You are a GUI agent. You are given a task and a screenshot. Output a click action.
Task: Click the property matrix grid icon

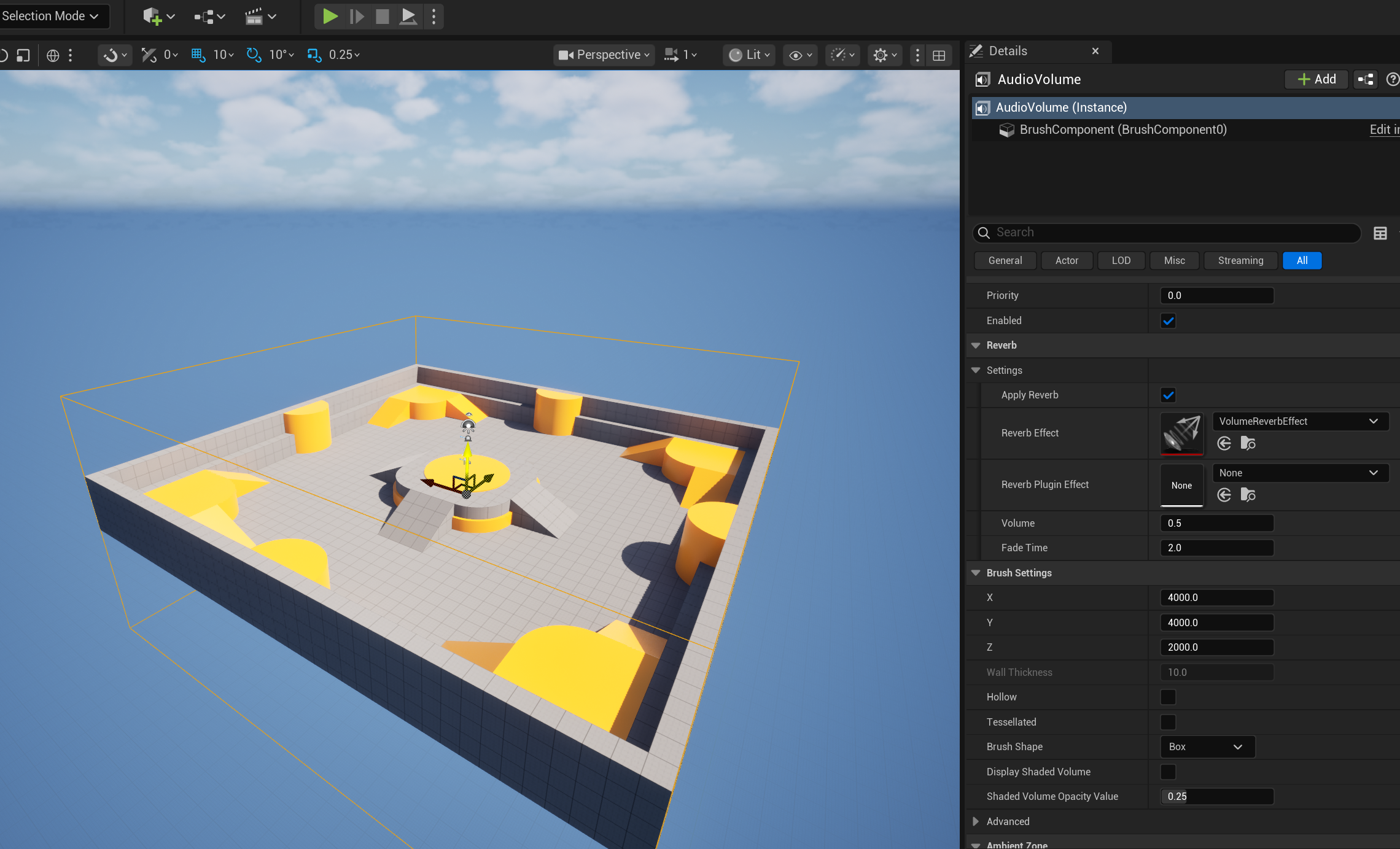click(x=1380, y=233)
